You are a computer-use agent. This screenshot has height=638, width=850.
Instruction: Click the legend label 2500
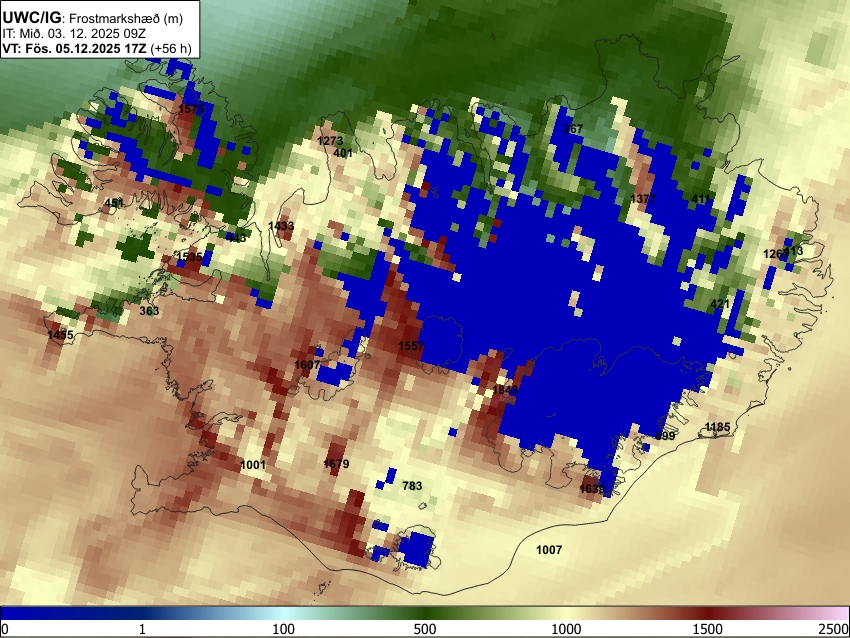[x=834, y=629]
